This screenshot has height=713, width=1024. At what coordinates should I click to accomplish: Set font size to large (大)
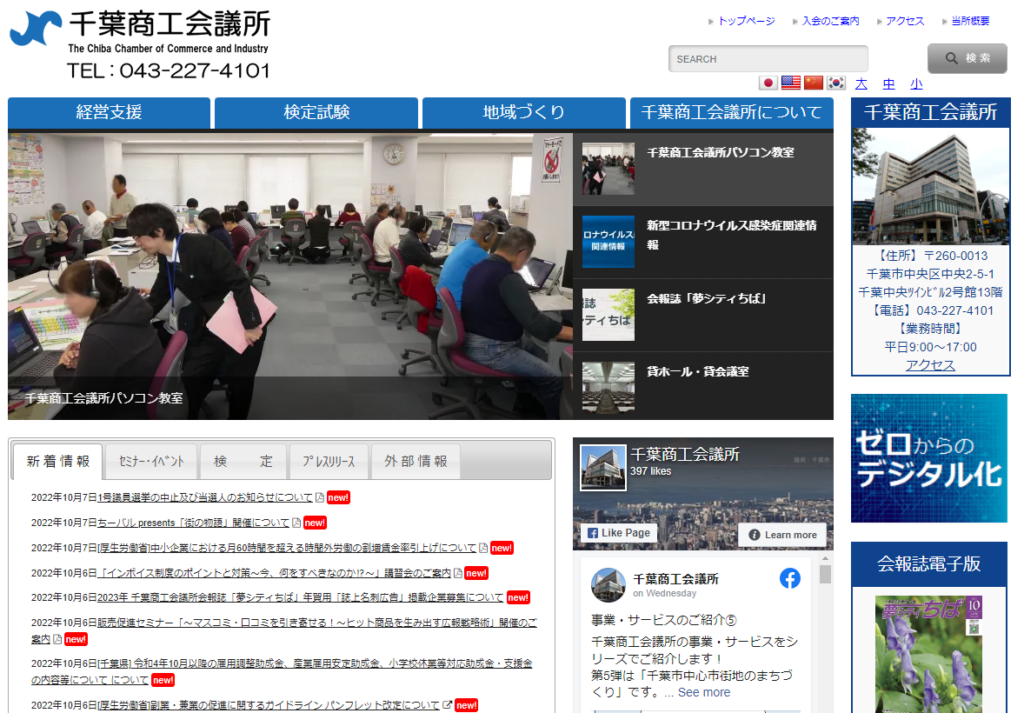(861, 84)
